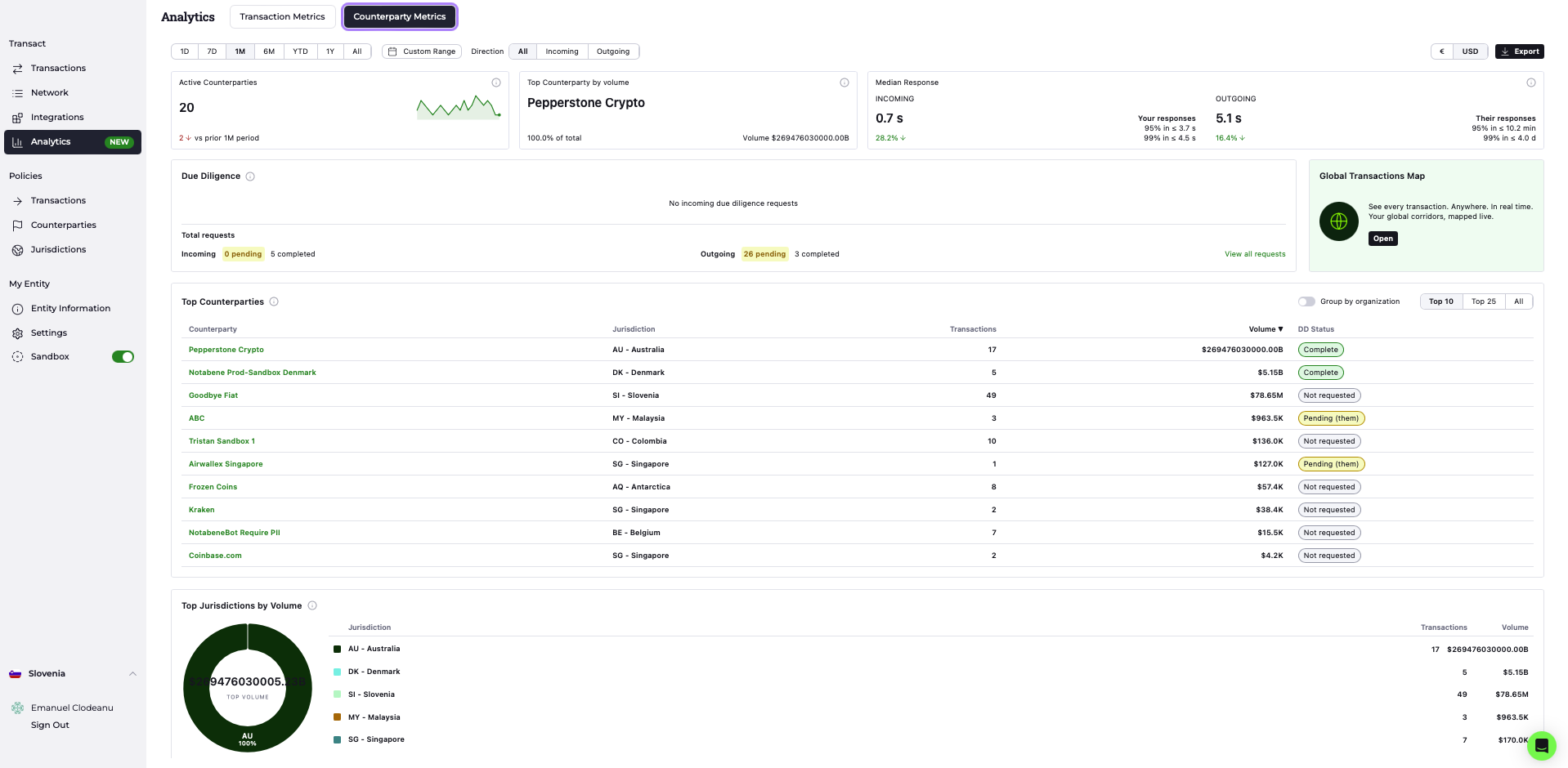The height and width of the screenshot is (768, 1568).
Task: Click the Settings gear icon
Action: (17, 333)
